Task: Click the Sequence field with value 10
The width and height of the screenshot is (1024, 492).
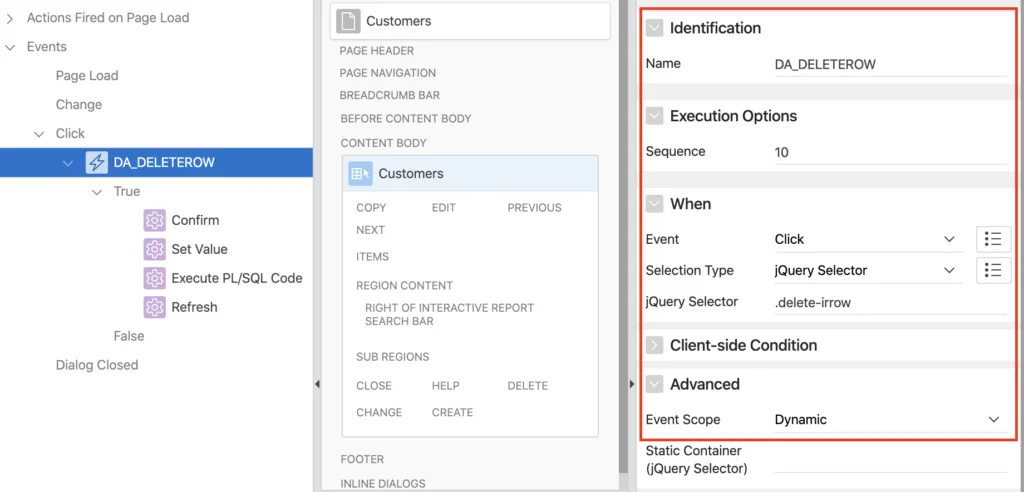Action: [891, 152]
